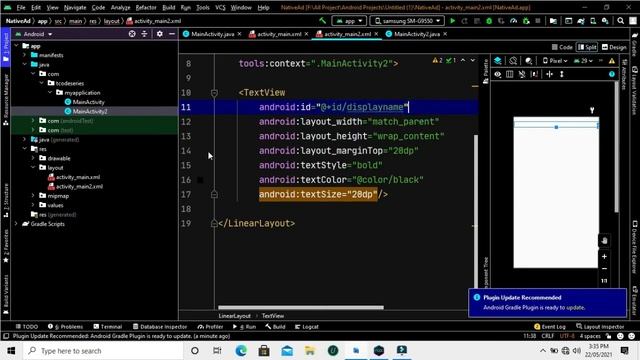This screenshot has height=360, width=640.
Task: Launch Microsoft Edge from taskbar
Action: point(241,351)
